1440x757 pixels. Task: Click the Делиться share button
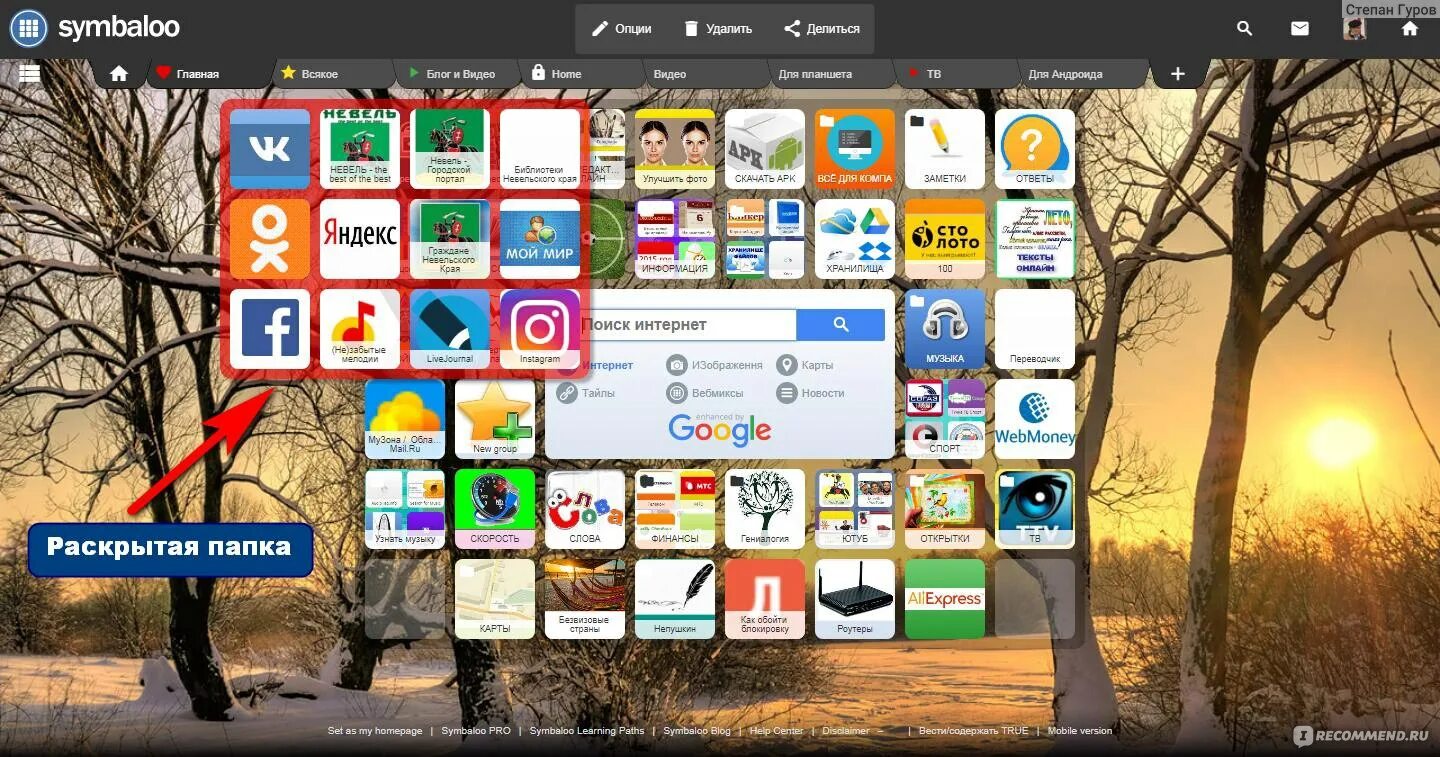[822, 29]
